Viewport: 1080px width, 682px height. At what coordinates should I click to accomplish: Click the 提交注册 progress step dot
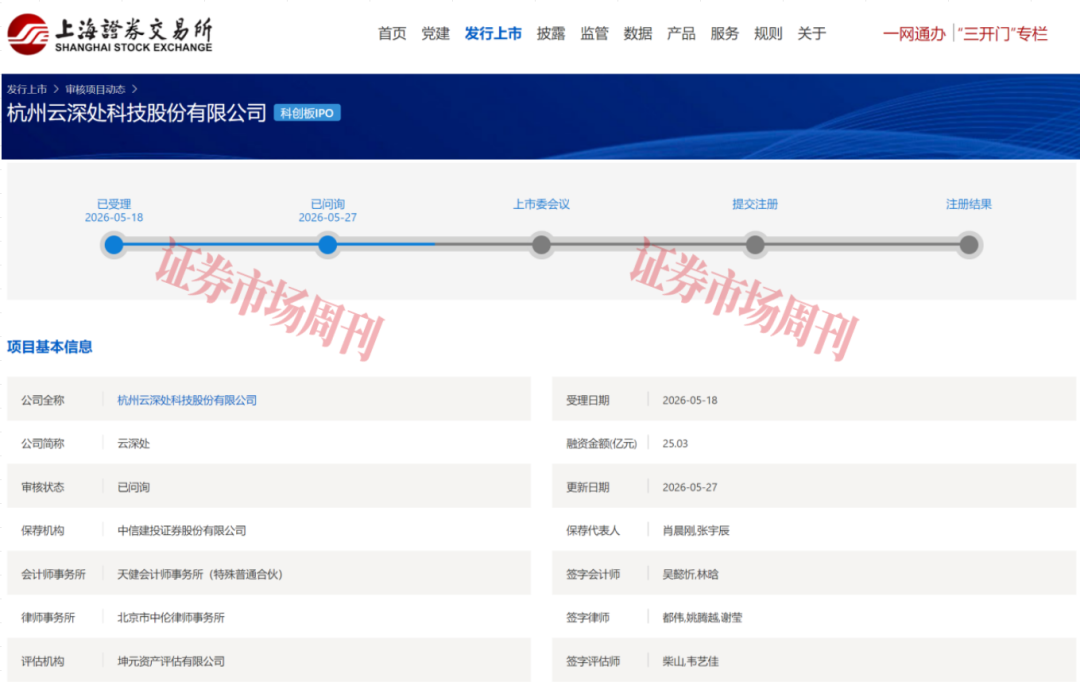pos(755,244)
